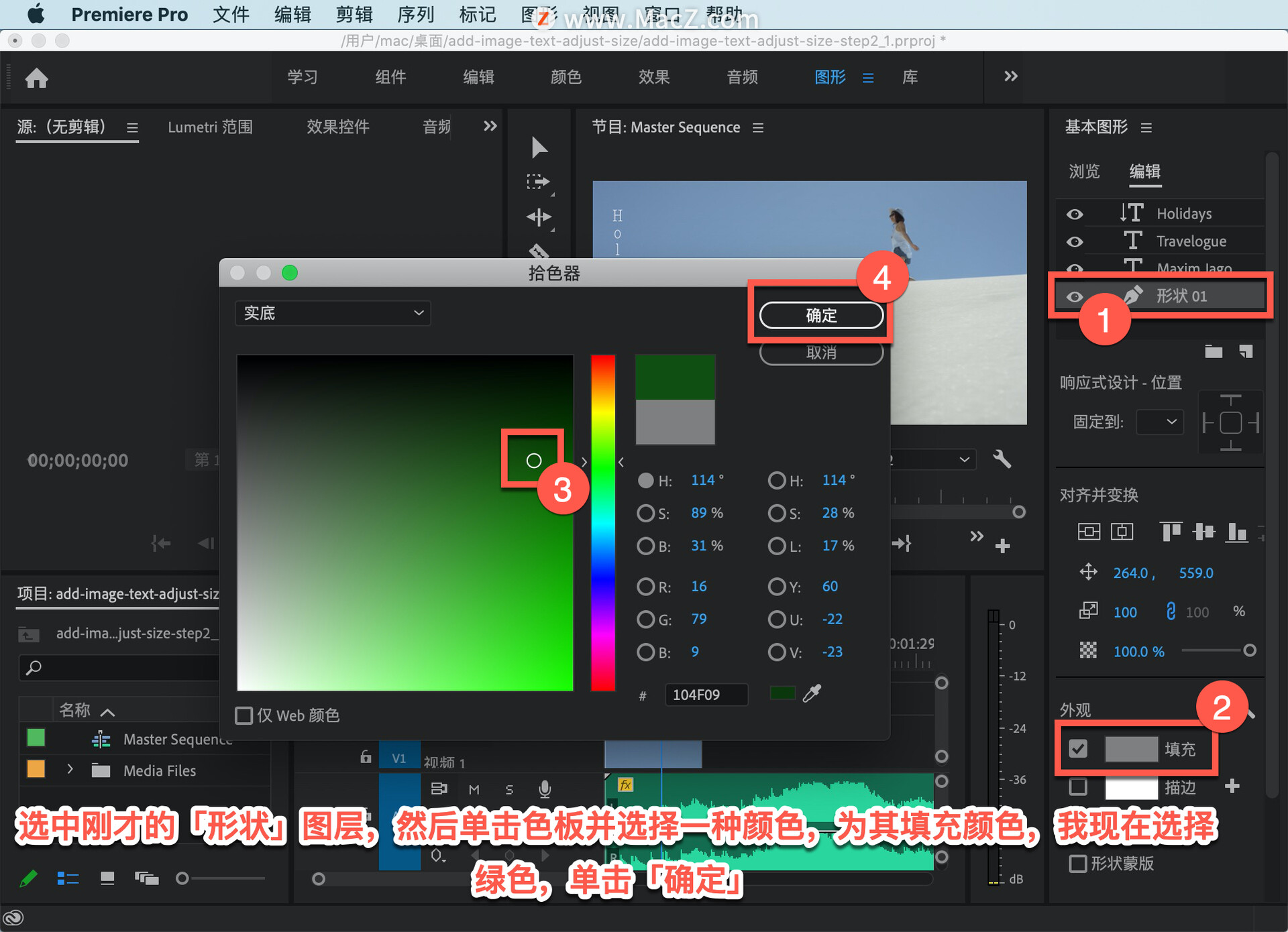Screen dimensions: 1288x932
Task: Pick a color with the eyedropper in color picker
Action: click(x=812, y=693)
